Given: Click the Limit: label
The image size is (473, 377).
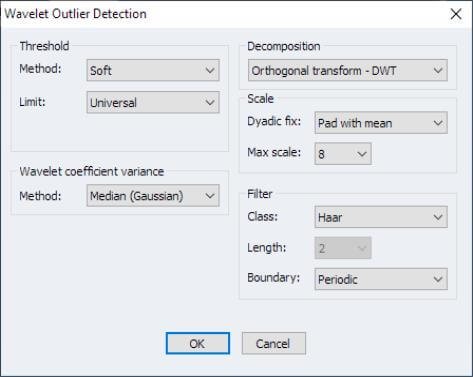Looking at the screenshot, I should [32, 102].
